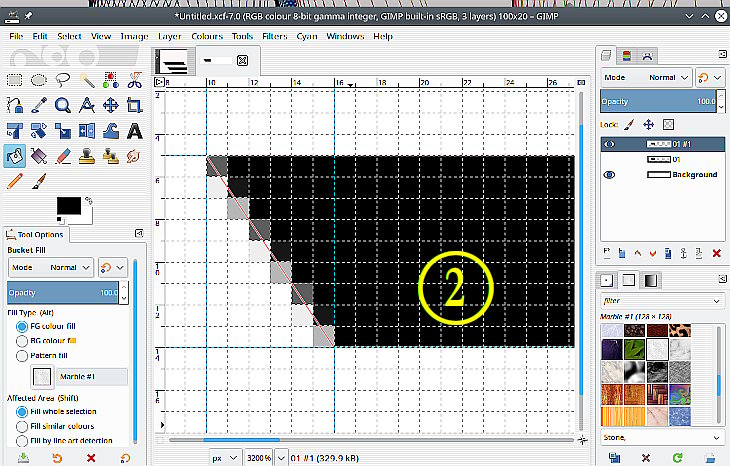Viewport: 730px width, 466px height.
Task: Toggle lock pixels for the layer
Action: click(629, 124)
